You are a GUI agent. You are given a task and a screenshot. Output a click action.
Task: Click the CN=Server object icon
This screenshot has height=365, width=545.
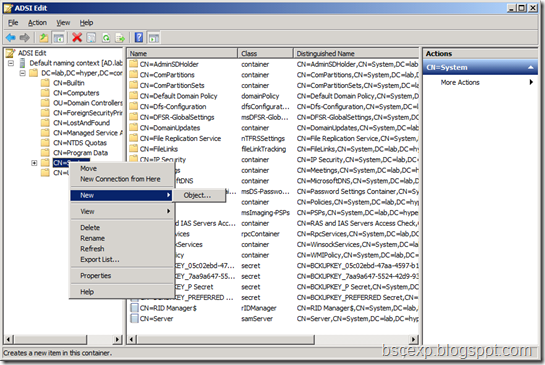[x=134, y=318]
